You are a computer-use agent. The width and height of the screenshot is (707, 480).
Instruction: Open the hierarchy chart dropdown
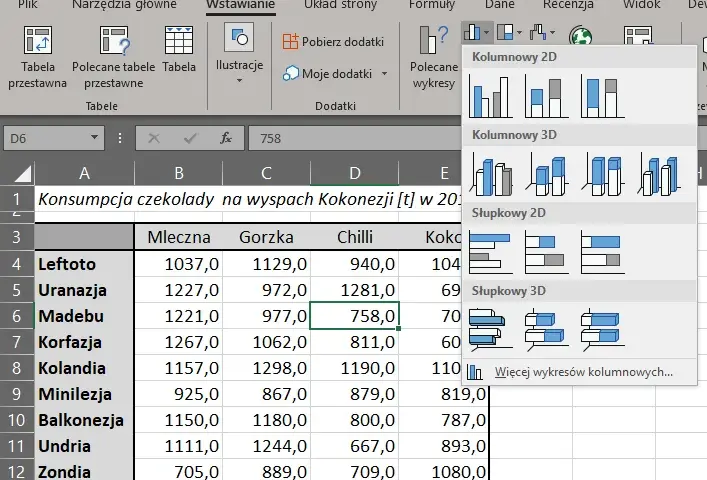[x=510, y=32]
